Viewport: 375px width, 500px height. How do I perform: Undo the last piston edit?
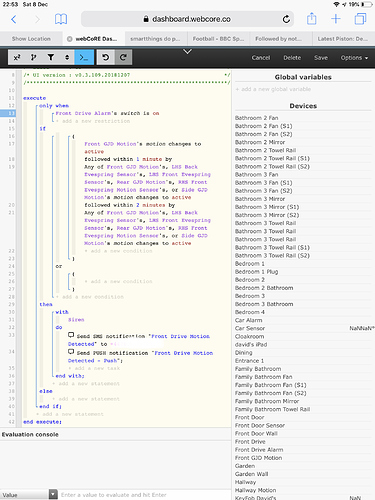pos(106,57)
